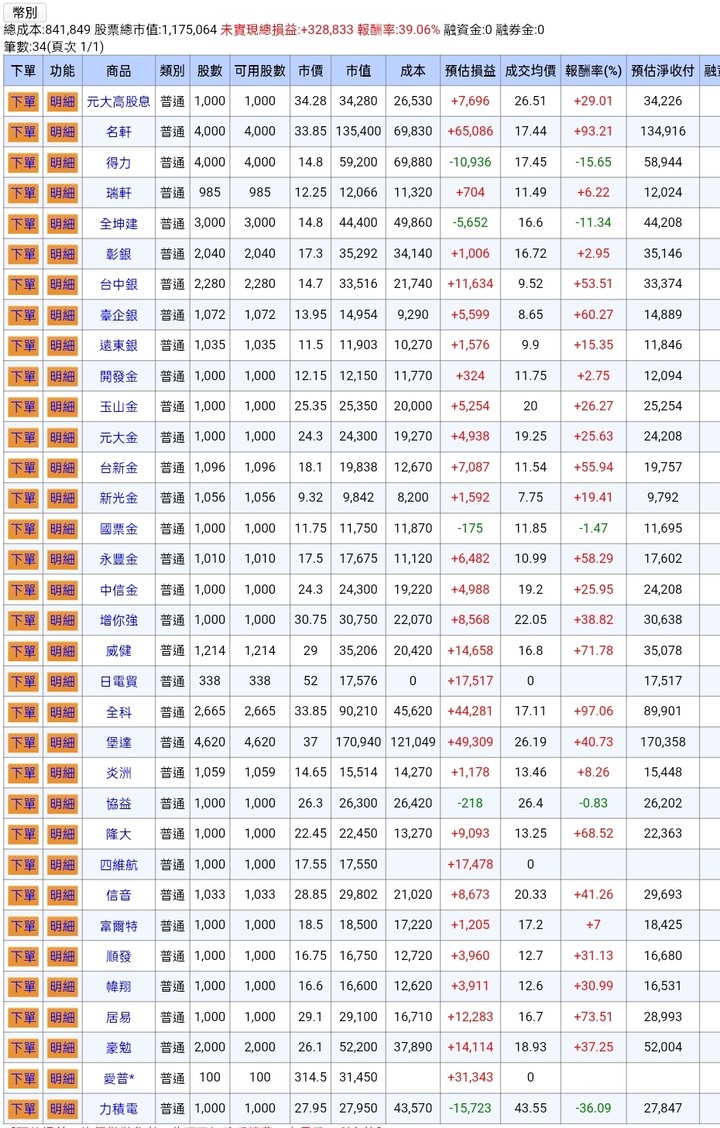Select 堡達 market value 170,940
Screen dimensions: 720x1128
point(358,742)
